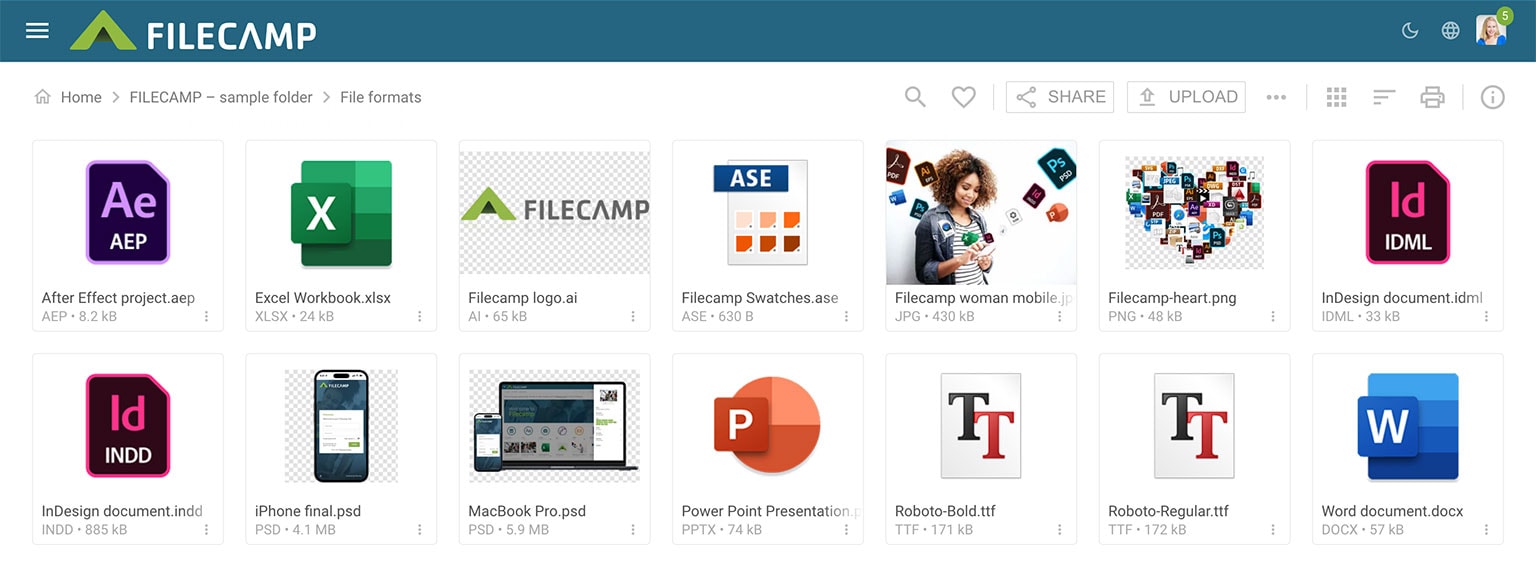Open options menu for Roboto-Bold.ttf
1536x573 pixels.
tap(1060, 529)
